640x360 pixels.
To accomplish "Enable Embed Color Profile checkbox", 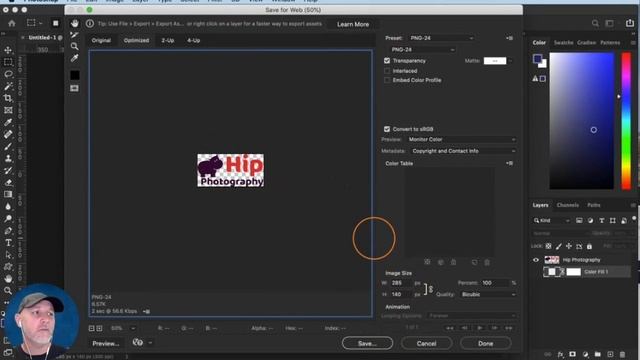I will (387, 80).
